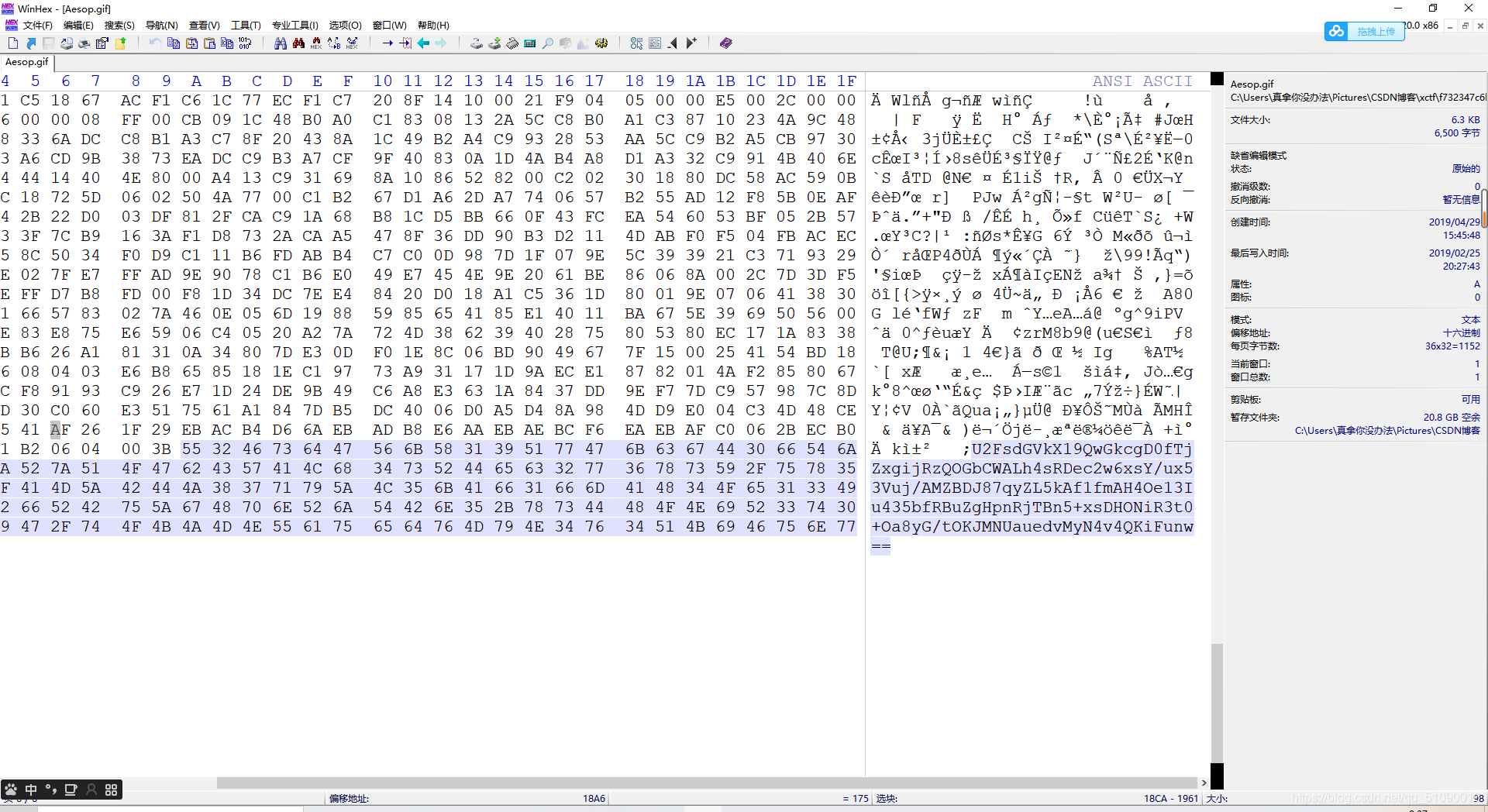Open the Calculator toolbar icon

pos(529,43)
